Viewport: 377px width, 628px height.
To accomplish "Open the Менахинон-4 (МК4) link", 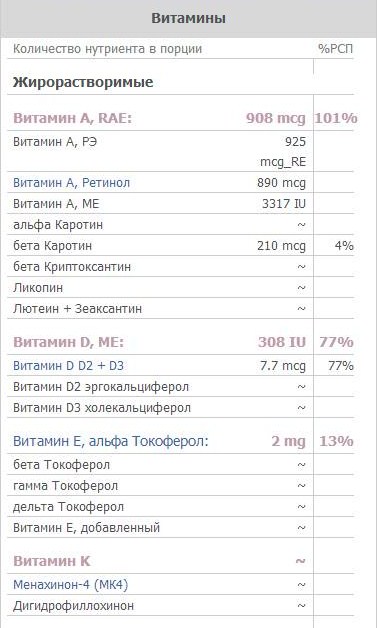I will tap(71, 585).
